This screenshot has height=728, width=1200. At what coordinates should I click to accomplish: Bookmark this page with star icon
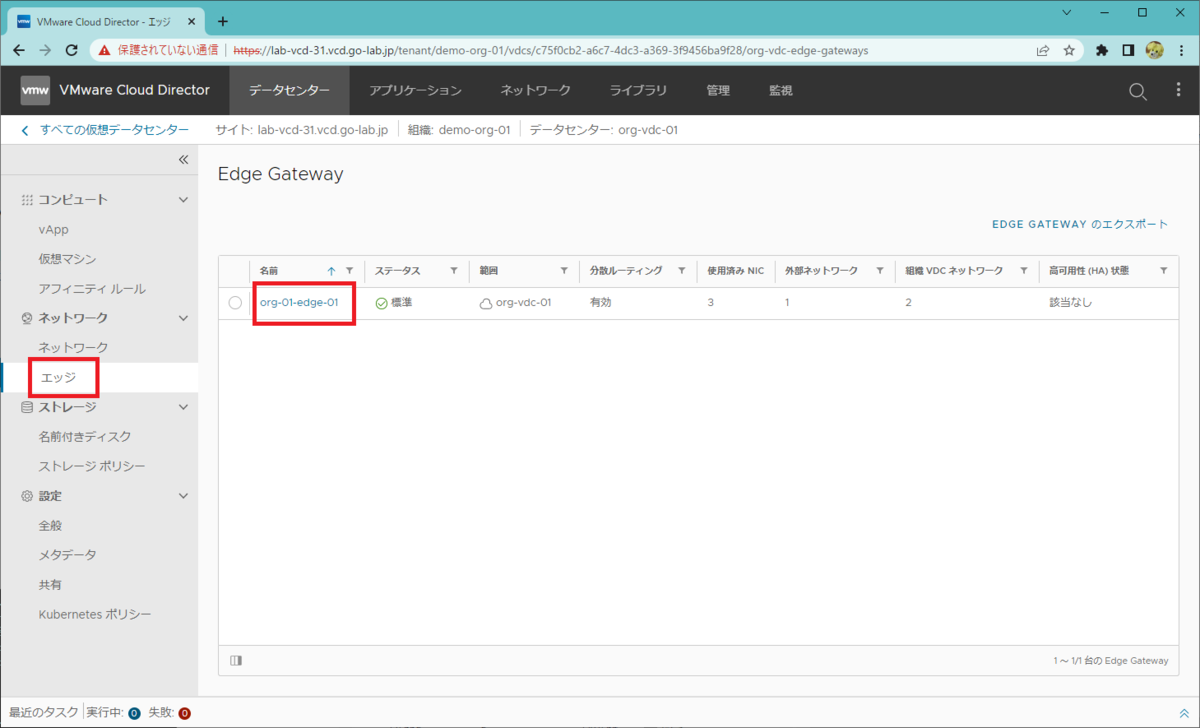pos(1069,49)
